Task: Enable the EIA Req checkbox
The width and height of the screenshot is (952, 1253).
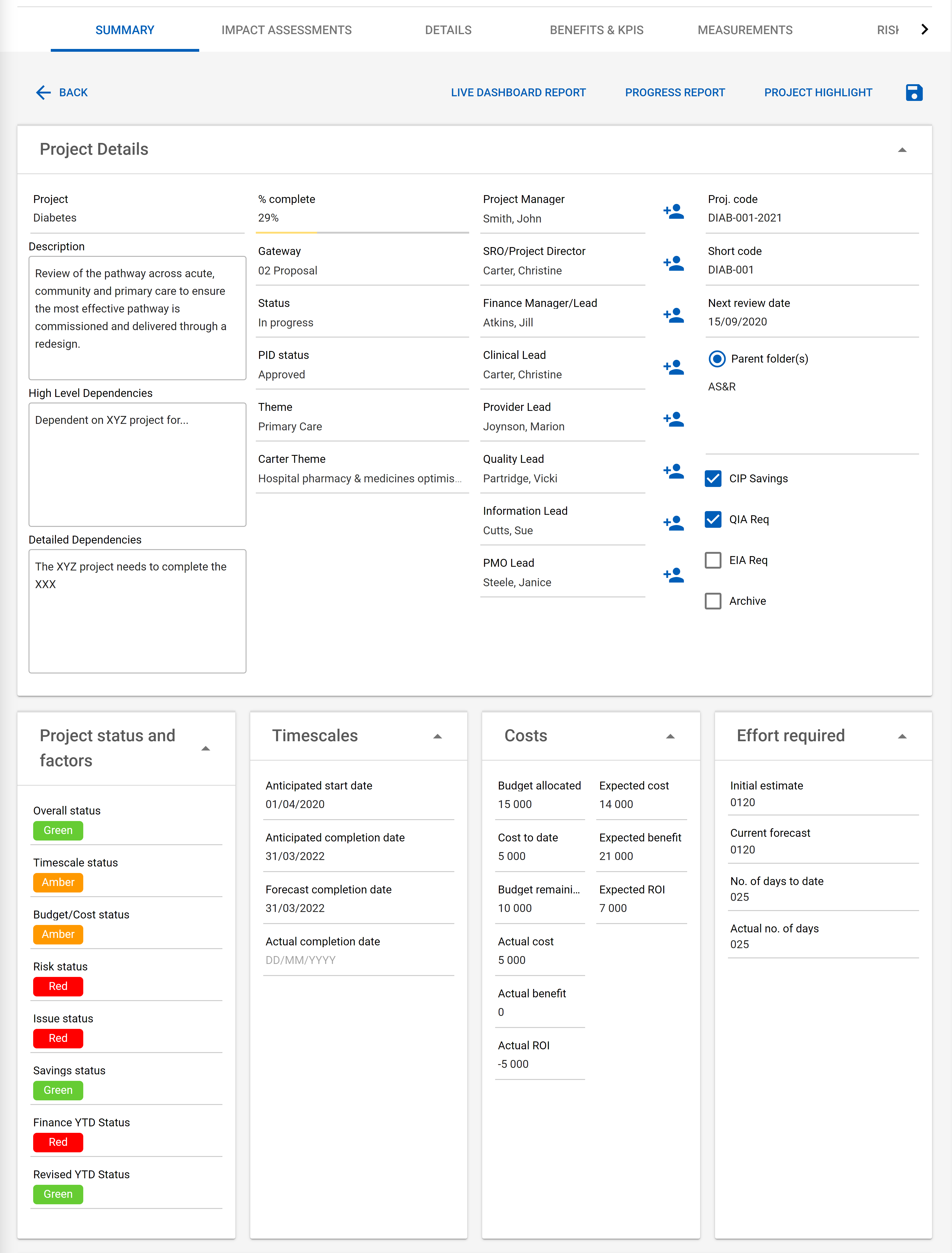Action: 713,560
